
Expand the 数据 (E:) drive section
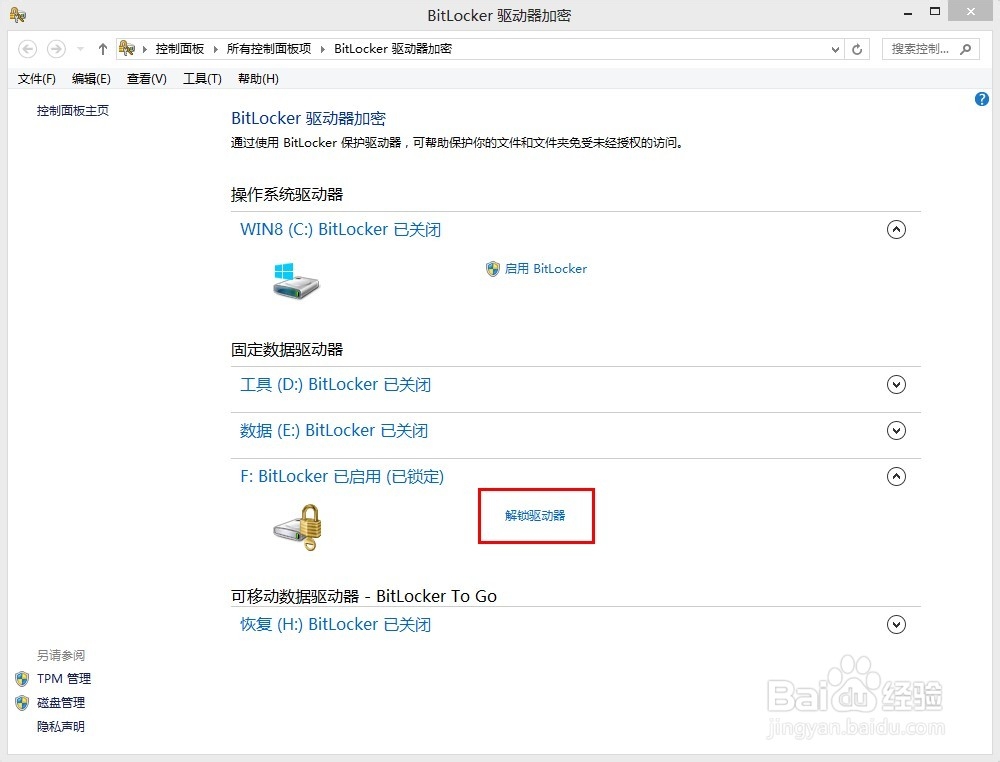[896, 430]
